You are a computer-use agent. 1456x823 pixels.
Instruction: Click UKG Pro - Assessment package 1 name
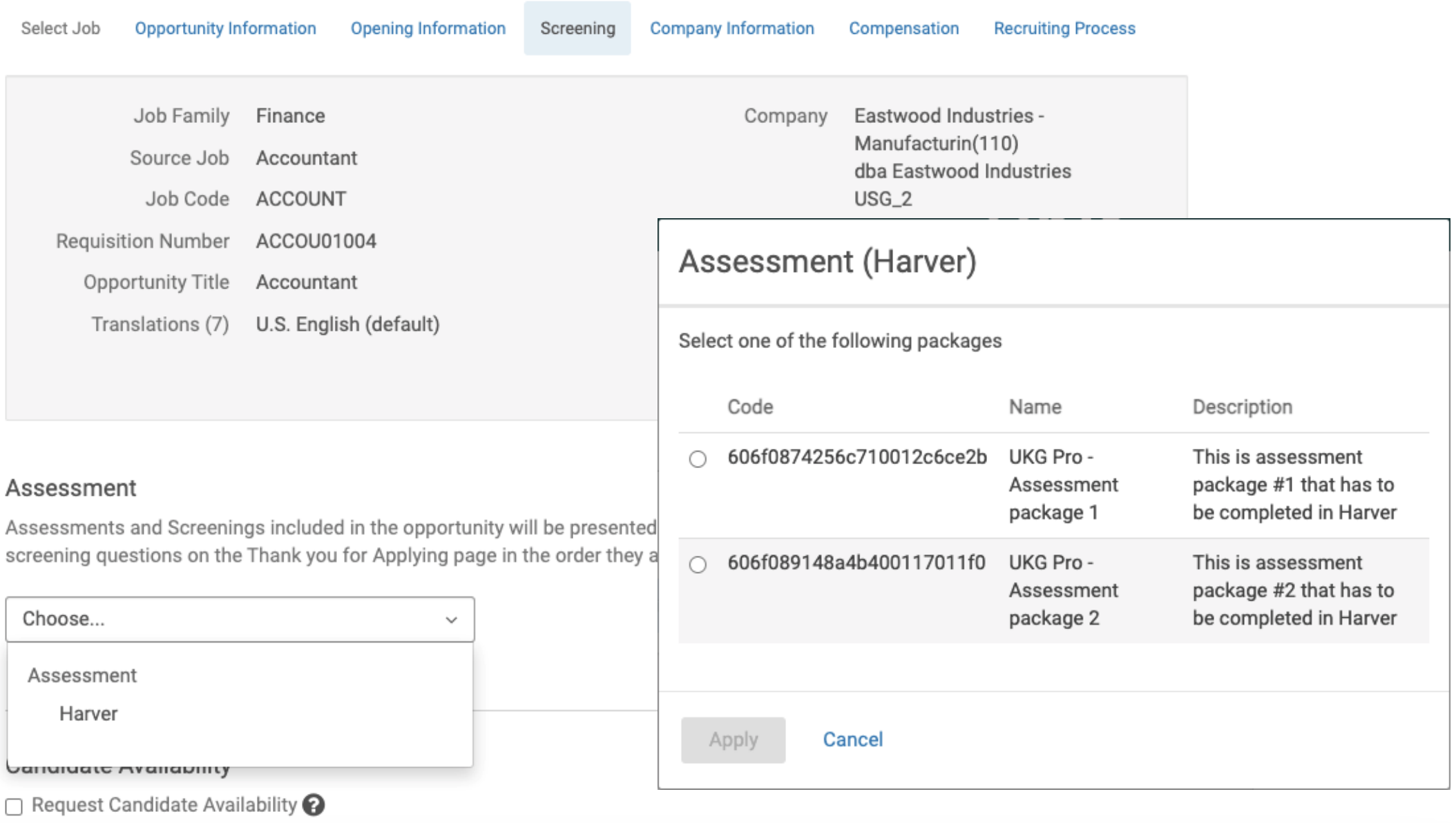(1063, 485)
